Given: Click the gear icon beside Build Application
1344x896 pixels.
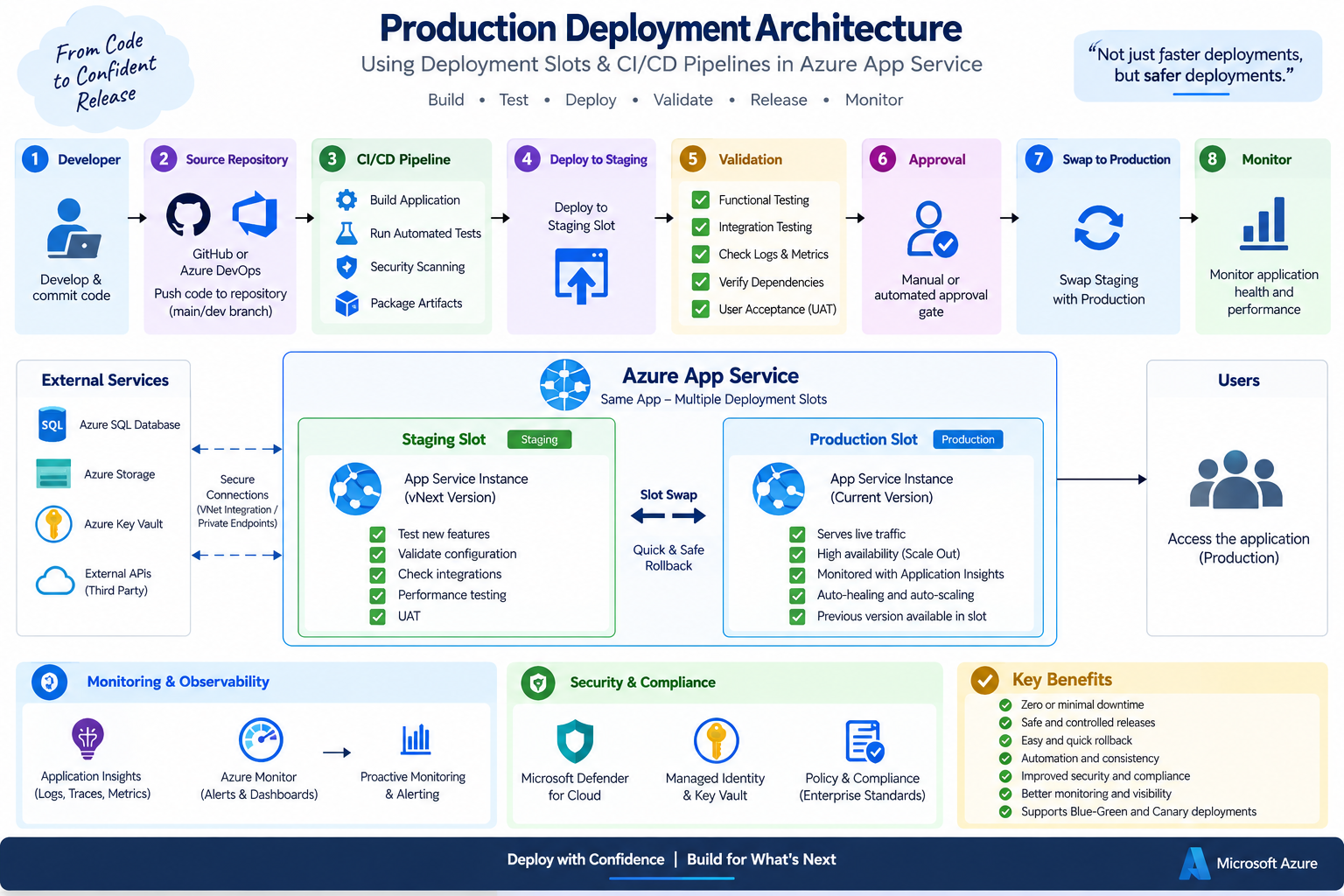Looking at the screenshot, I should point(346,199).
